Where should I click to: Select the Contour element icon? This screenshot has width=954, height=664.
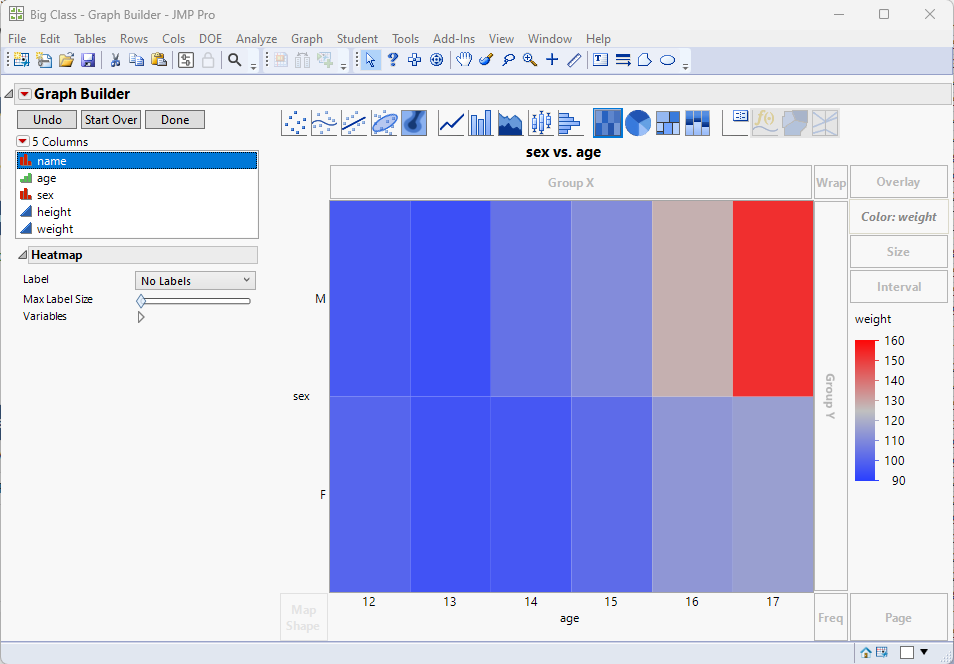(413, 122)
